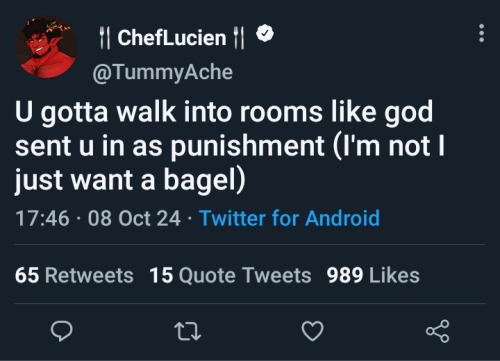Screen dimensions: 500x361
Task: Click the fork and knife emoji after ChefLucien
Action: point(239,38)
